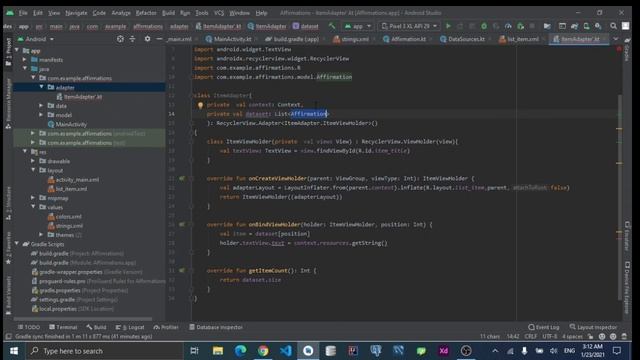Click UTF-8 encoding in the status bar
The height and width of the screenshot is (360, 640).
[x=550, y=336]
